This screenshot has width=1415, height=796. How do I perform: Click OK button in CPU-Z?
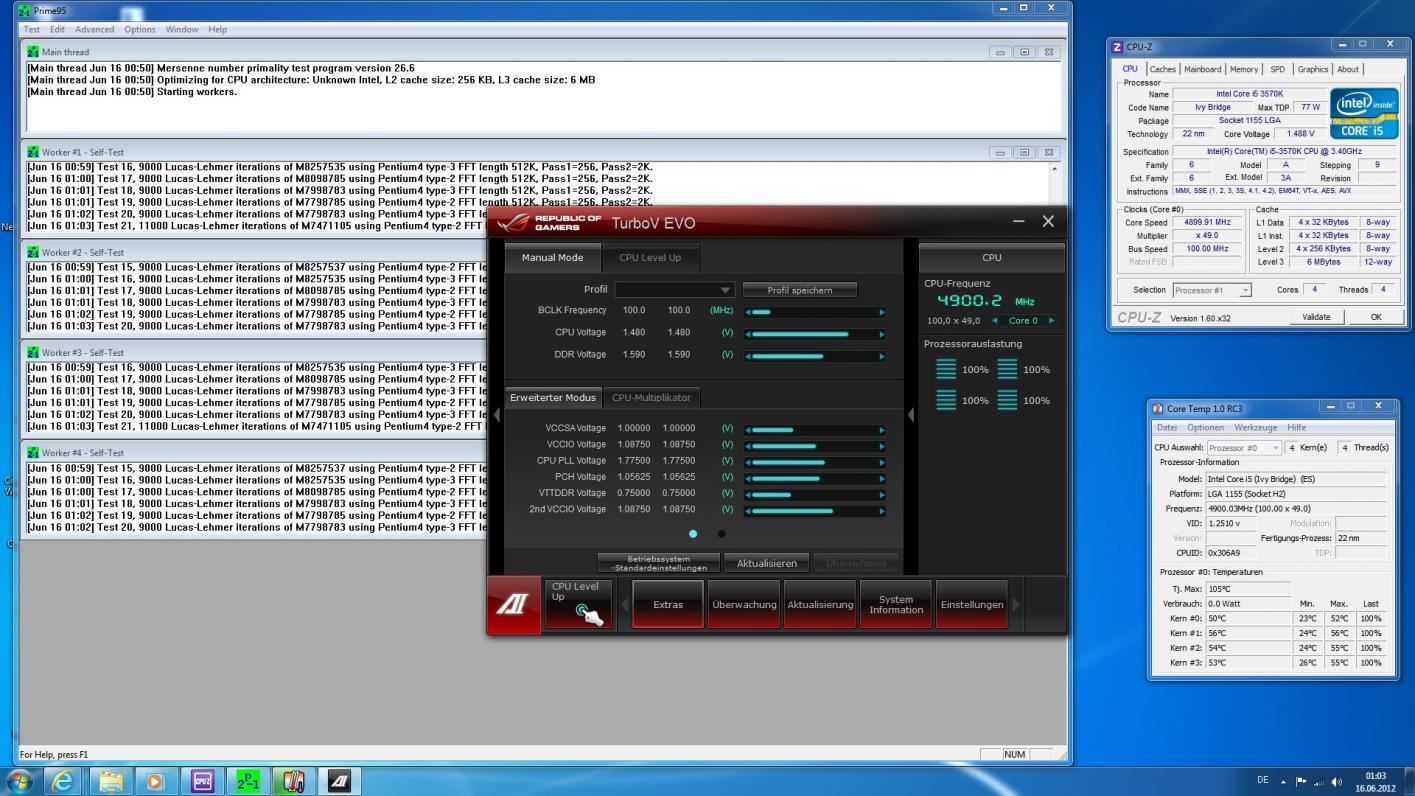[x=1375, y=317]
